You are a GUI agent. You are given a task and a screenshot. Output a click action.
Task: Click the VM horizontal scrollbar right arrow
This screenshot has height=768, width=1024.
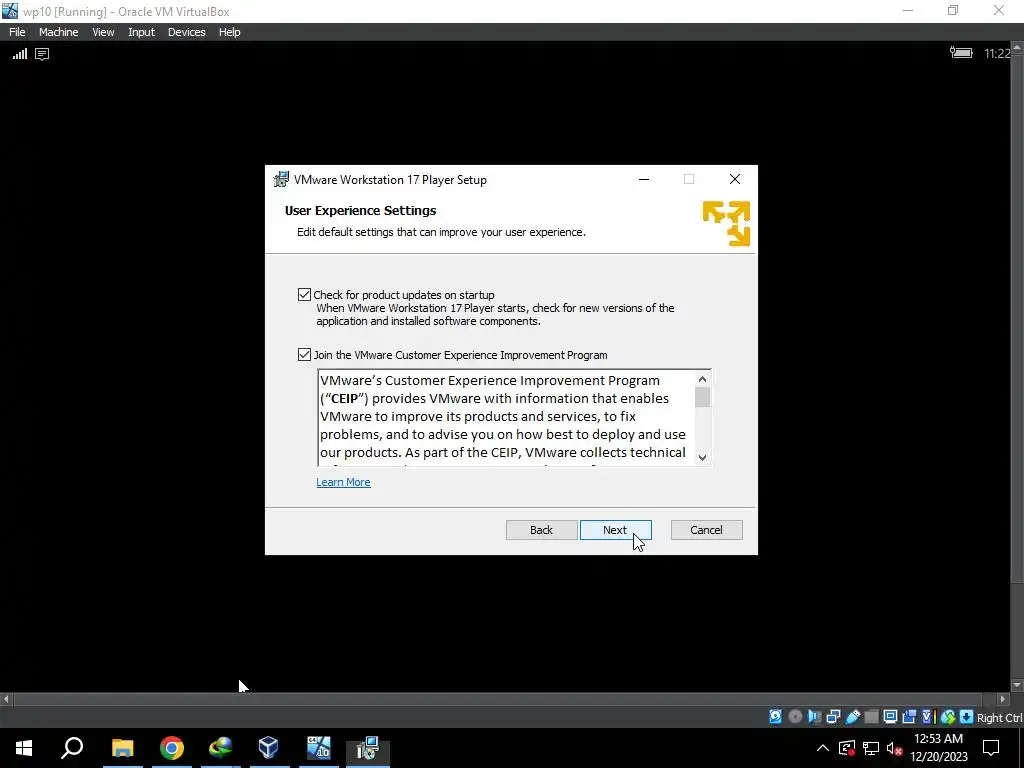(1003, 699)
